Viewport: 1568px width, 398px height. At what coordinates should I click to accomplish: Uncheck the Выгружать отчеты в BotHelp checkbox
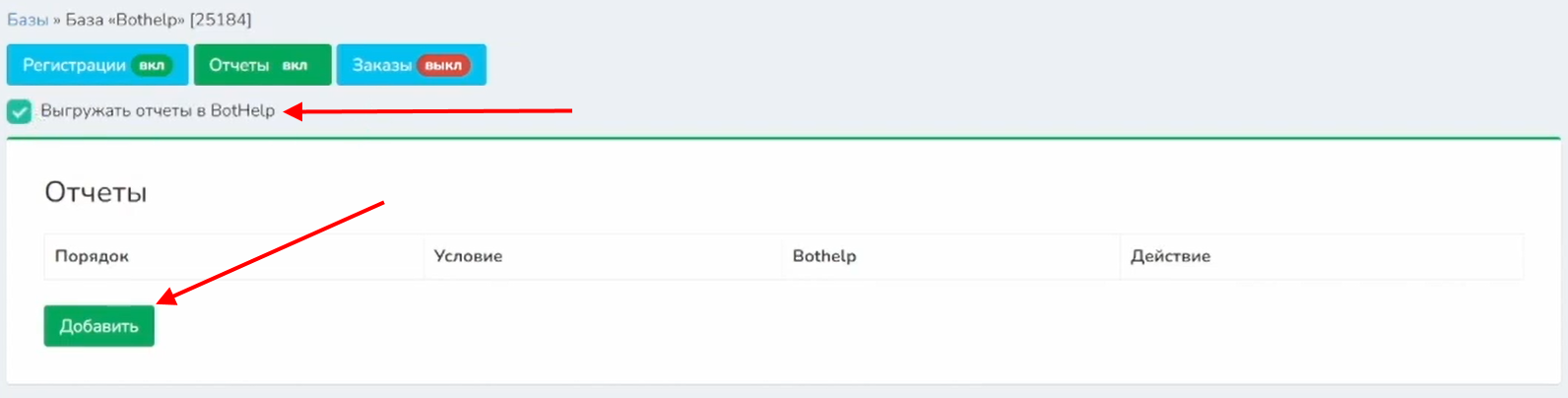click(19, 111)
